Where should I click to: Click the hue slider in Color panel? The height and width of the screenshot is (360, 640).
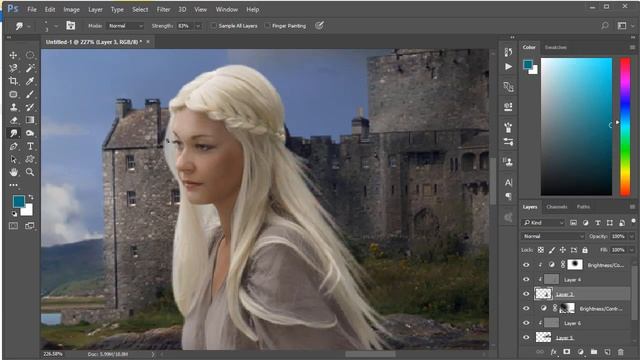[625, 127]
